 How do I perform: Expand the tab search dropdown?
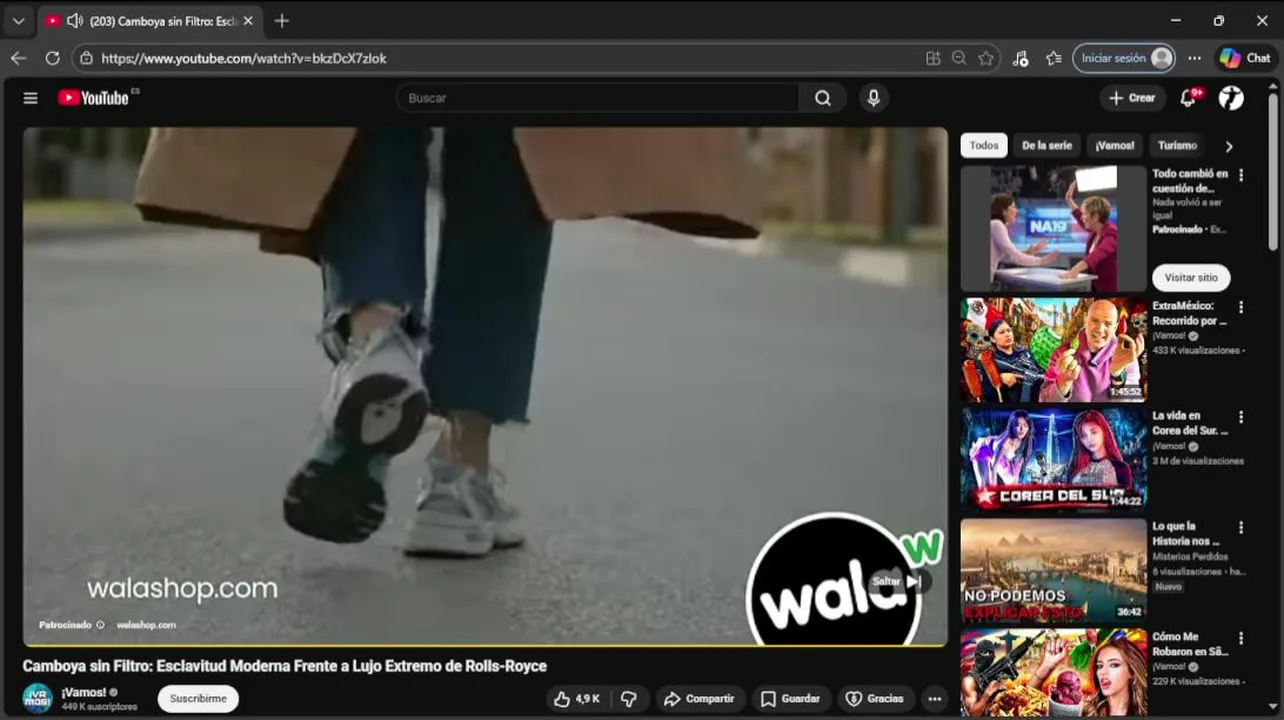point(18,21)
